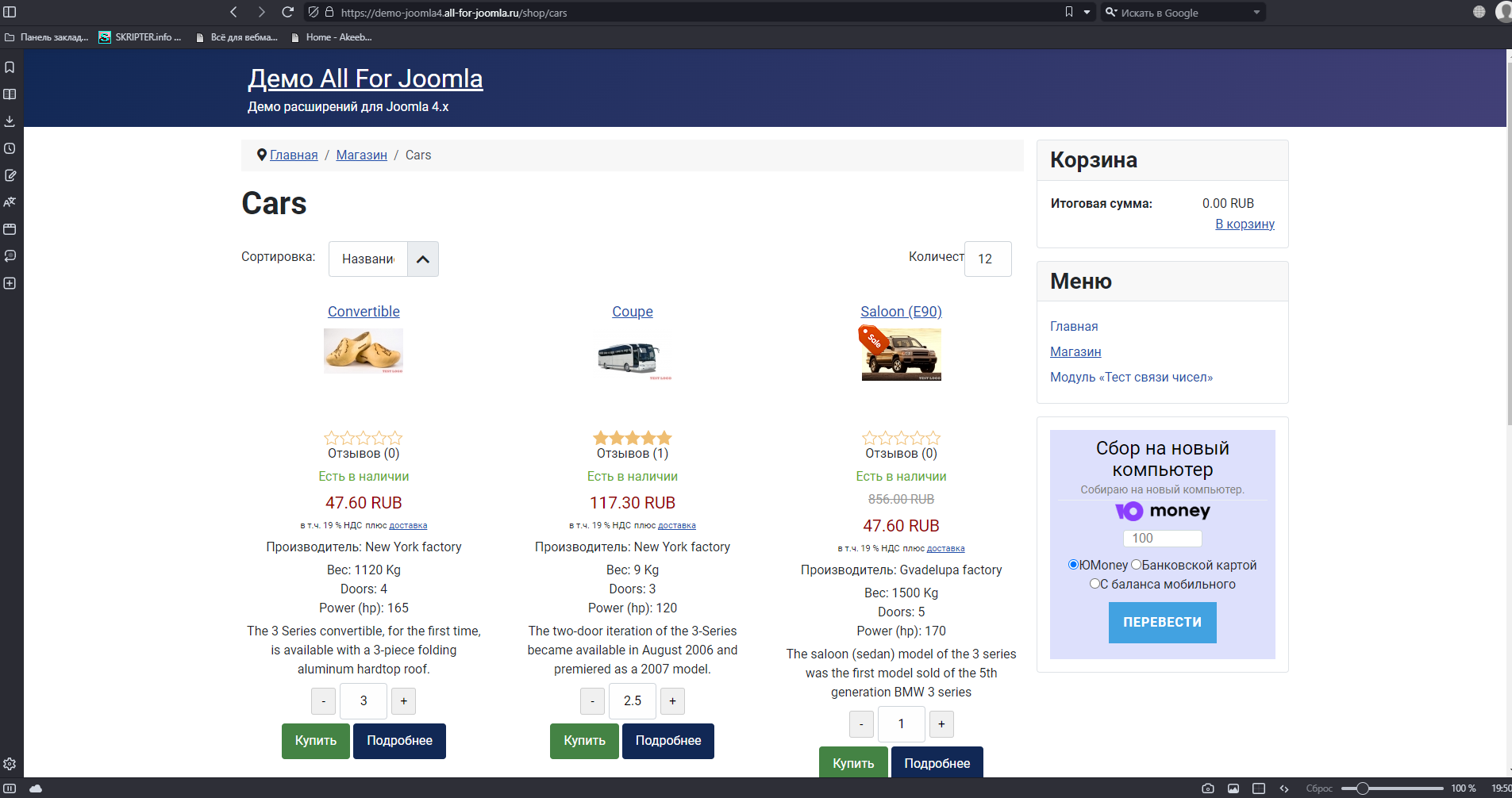Select Главная in Меню
The height and width of the screenshot is (798, 1512).
click(x=1074, y=326)
